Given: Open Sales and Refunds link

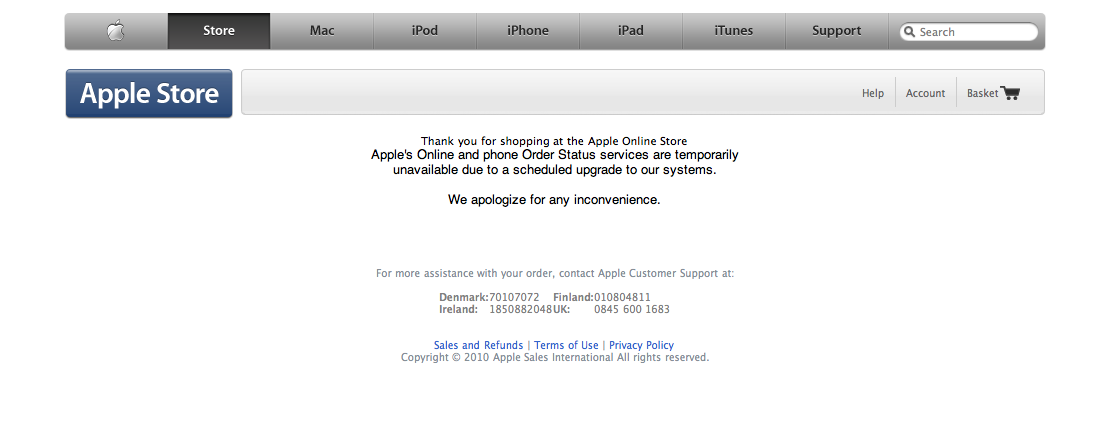Looking at the screenshot, I should [478, 345].
